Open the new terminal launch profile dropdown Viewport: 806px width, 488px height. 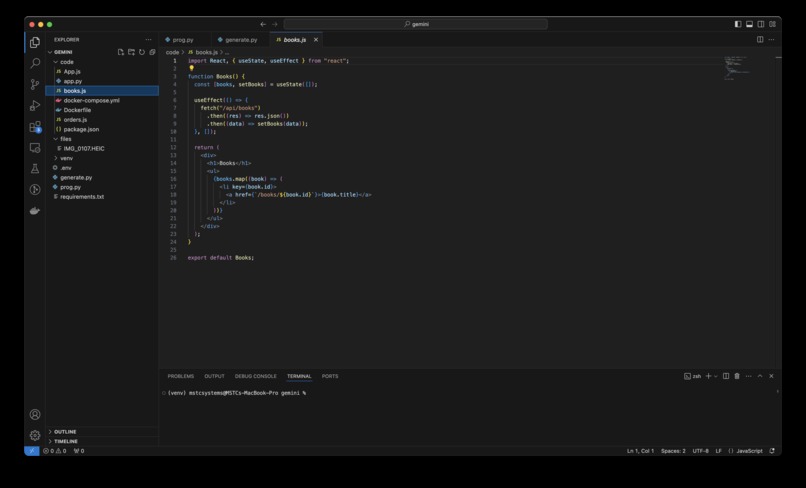point(716,376)
